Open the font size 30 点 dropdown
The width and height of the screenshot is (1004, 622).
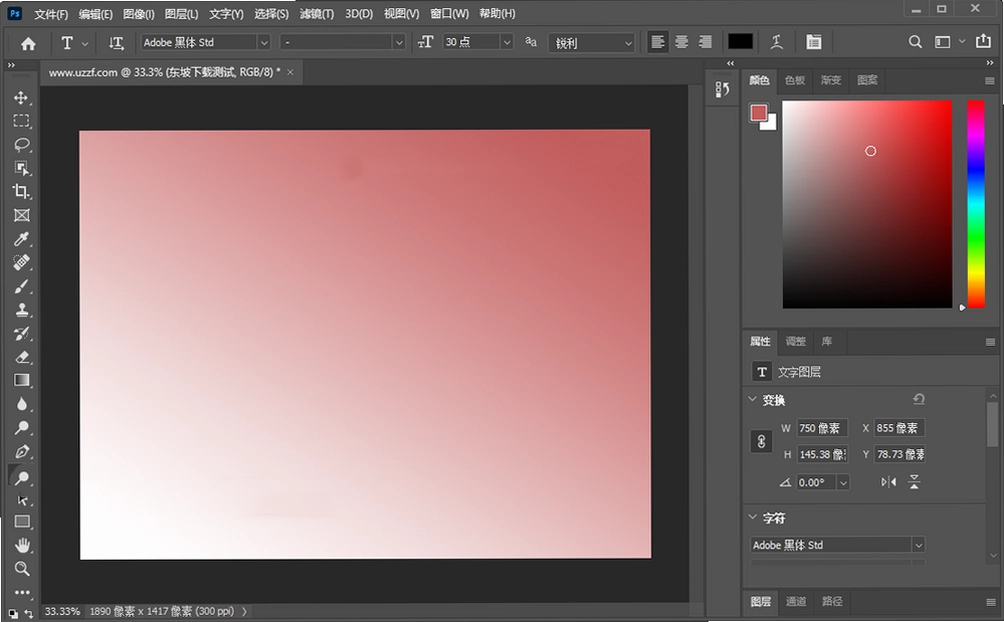[507, 42]
